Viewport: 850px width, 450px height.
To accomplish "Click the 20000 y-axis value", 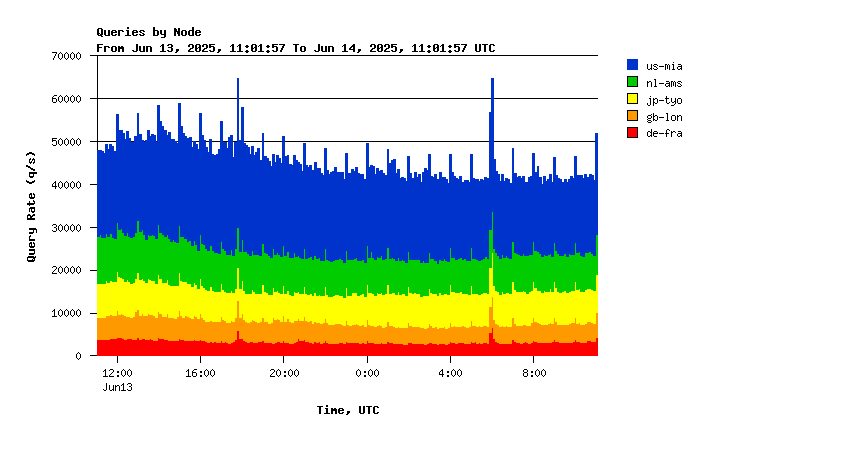I will click(x=67, y=270).
